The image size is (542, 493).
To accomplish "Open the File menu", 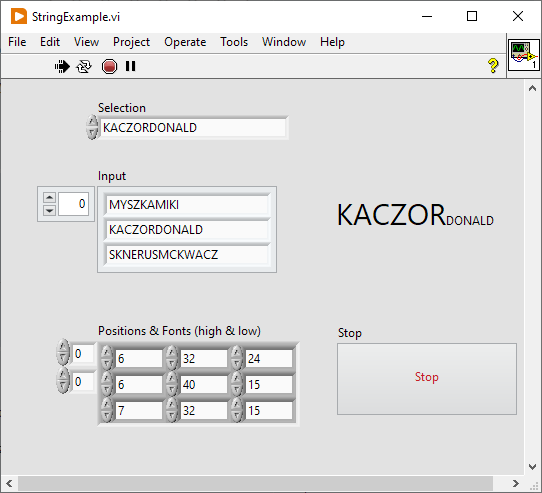I will (17, 42).
